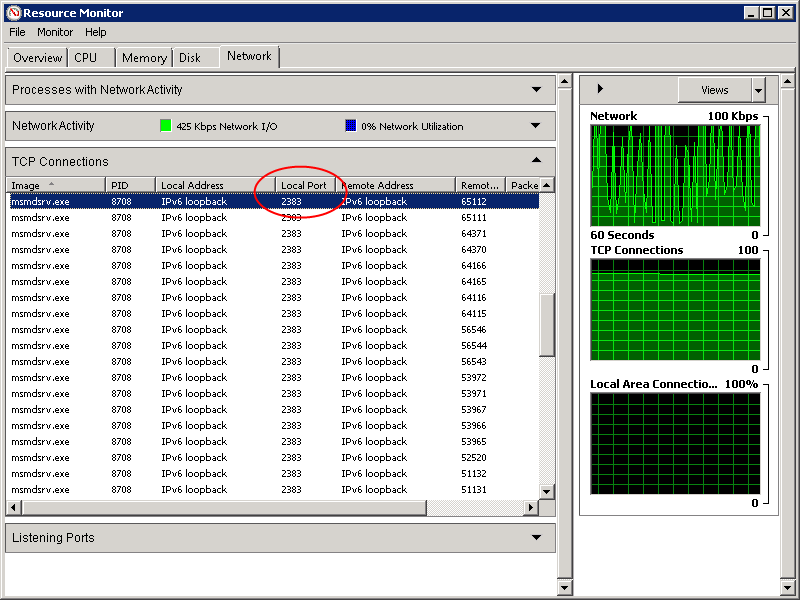Sort by Remote Address column header

click(395, 185)
